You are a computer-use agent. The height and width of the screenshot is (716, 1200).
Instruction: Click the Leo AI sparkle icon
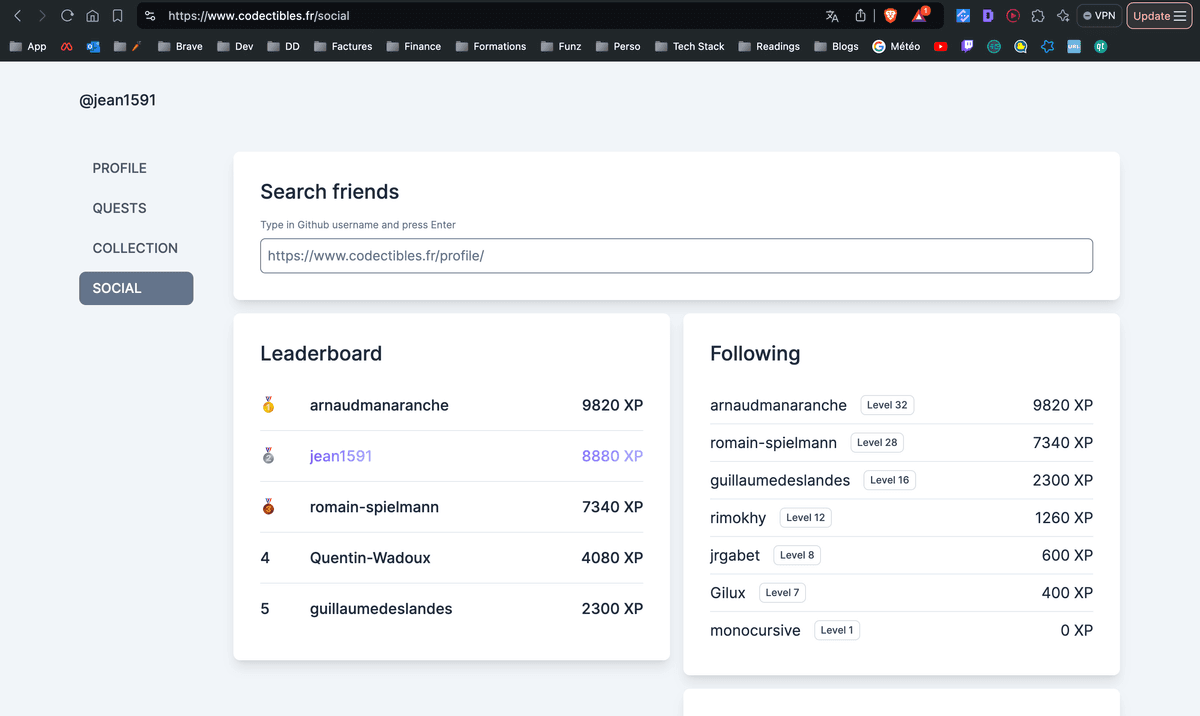pos(1062,15)
